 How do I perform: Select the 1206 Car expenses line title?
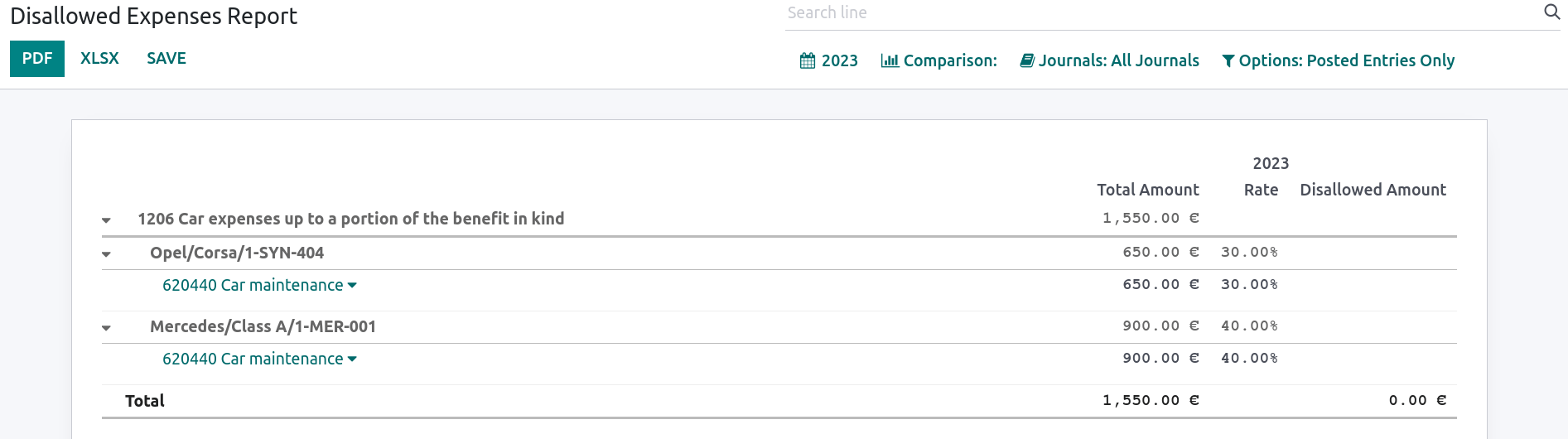tap(350, 219)
